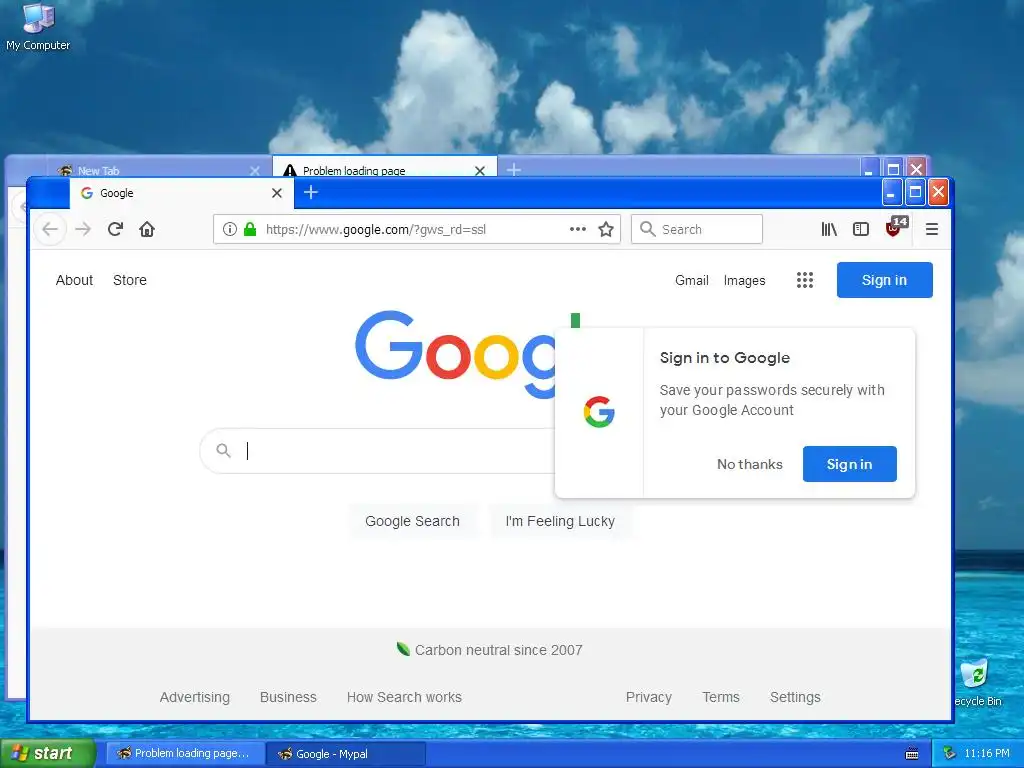Close the Google browser window
The image size is (1024, 768).
coord(938,192)
